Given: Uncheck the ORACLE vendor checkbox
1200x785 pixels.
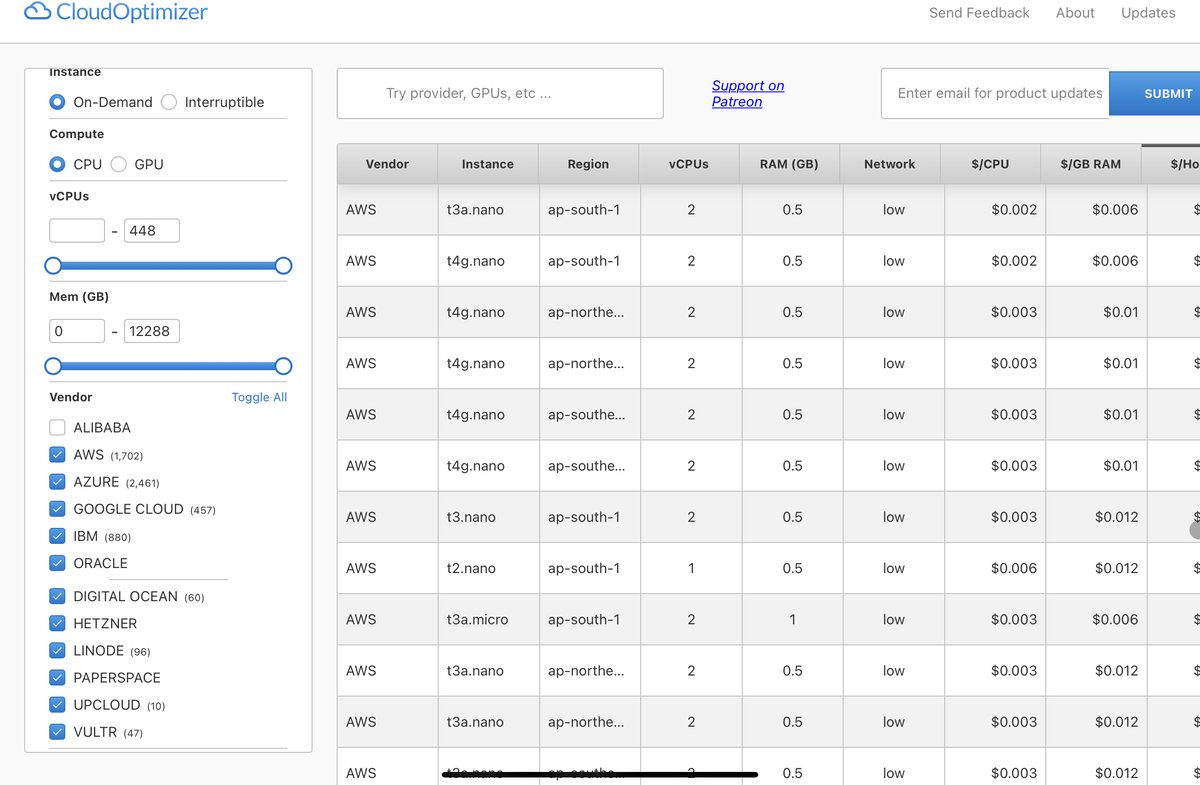Looking at the screenshot, I should tap(57, 563).
